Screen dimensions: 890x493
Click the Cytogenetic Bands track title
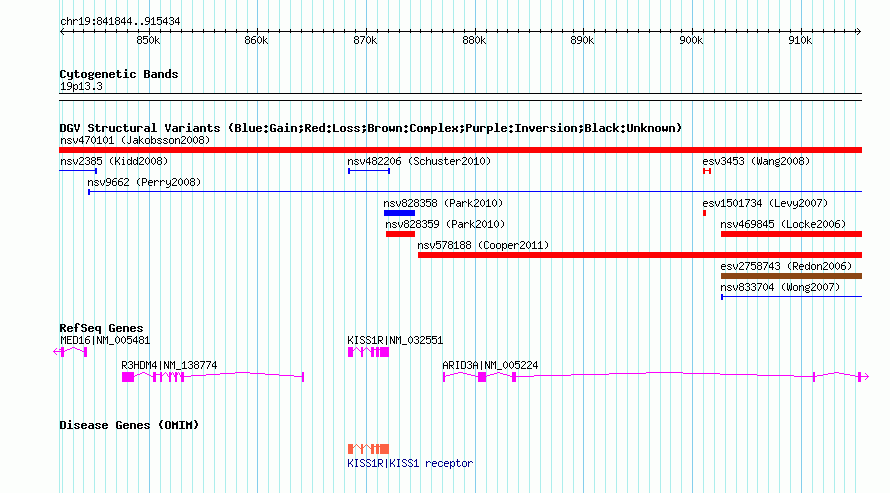point(119,74)
